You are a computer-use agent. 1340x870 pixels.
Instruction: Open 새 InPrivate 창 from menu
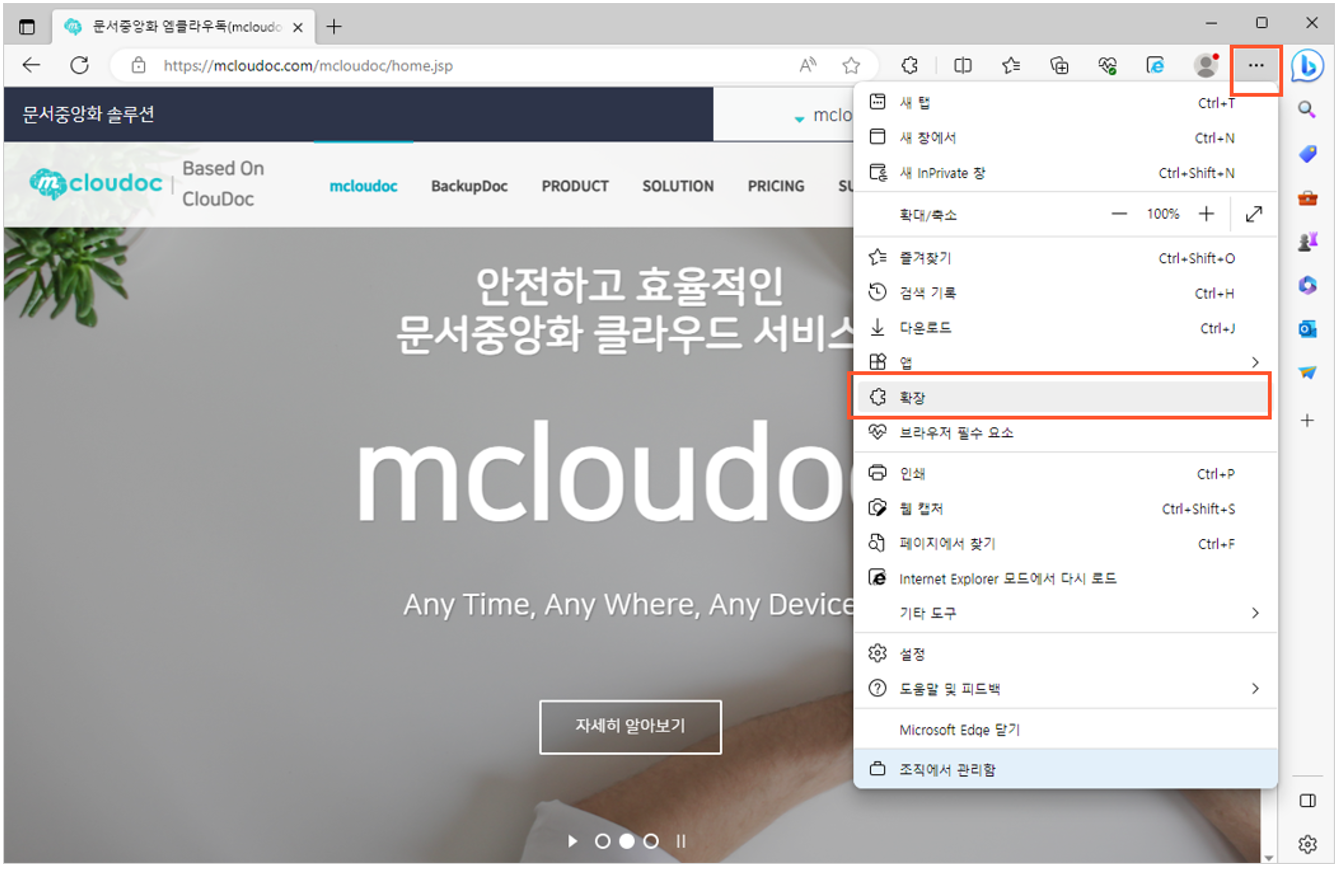point(1065,173)
